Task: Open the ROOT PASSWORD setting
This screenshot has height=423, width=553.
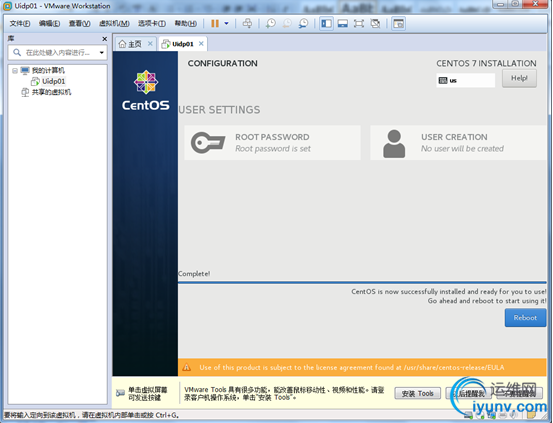Action: point(272,143)
